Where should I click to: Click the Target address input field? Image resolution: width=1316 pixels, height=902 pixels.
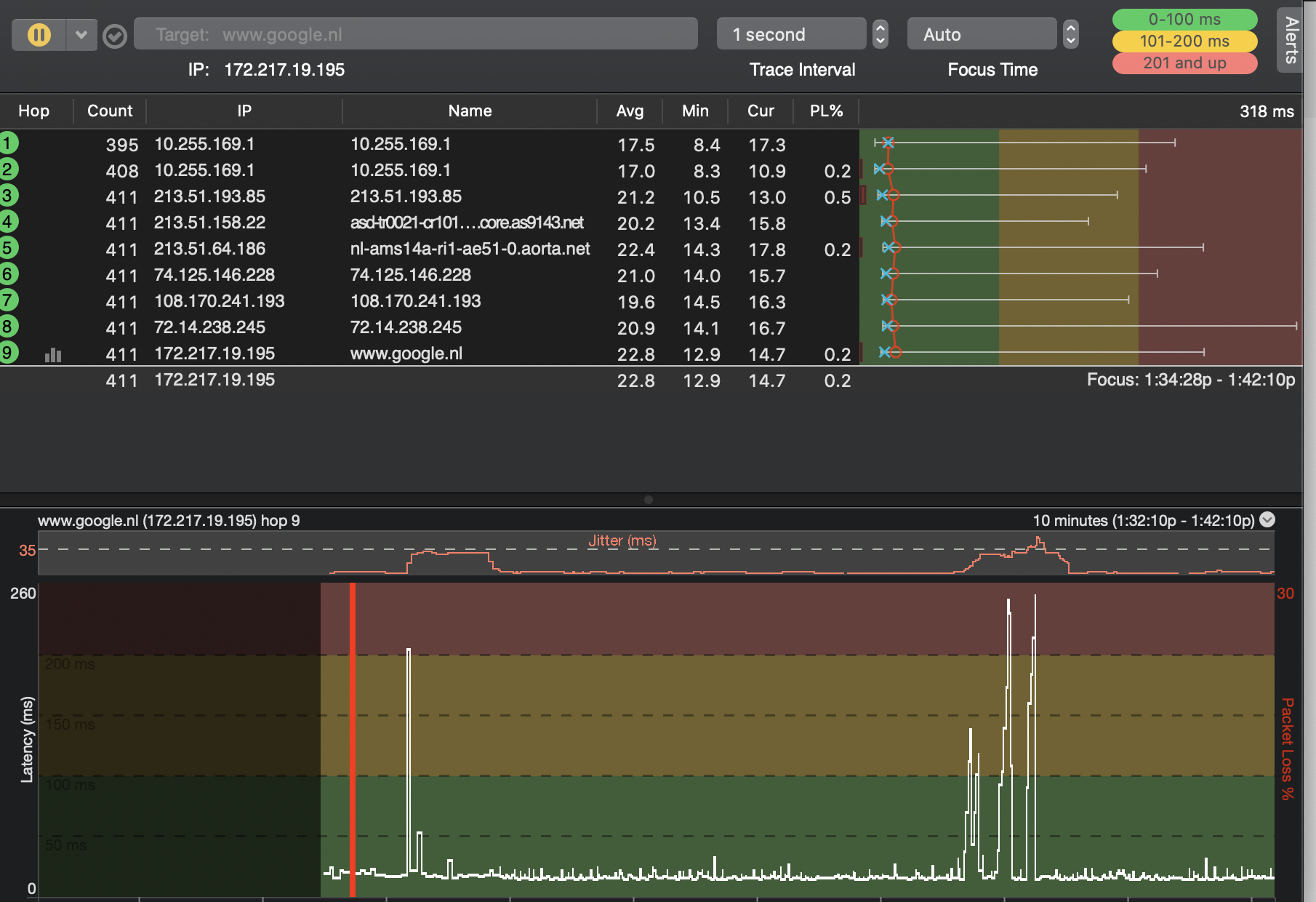tap(416, 34)
